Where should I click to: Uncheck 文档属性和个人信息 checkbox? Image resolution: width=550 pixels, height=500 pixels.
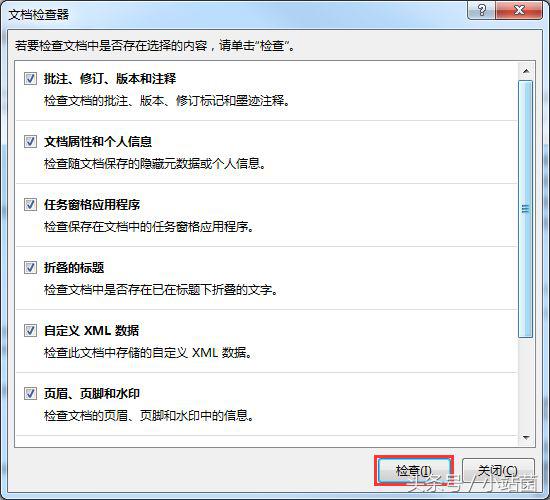[x=30, y=141]
